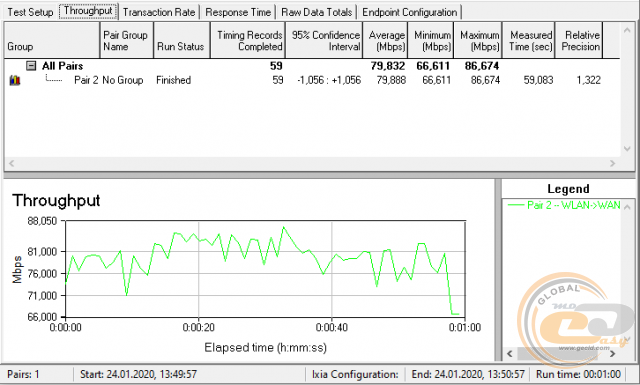
Task: Click the table's scroll down arrow
Action: (x=627, y=149)
